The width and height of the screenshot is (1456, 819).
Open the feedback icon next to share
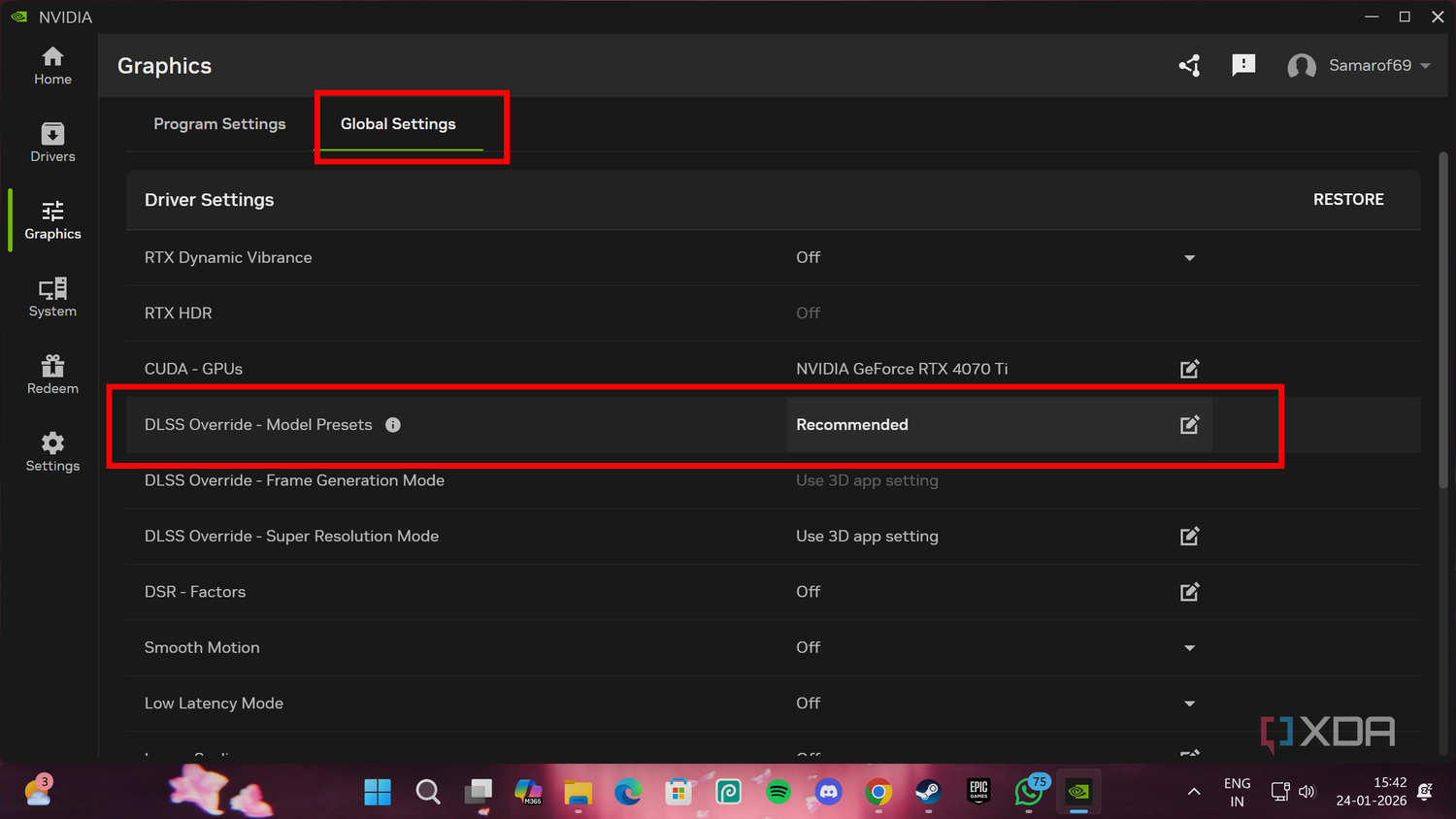pyautogui.click(x=1243, y=65)
